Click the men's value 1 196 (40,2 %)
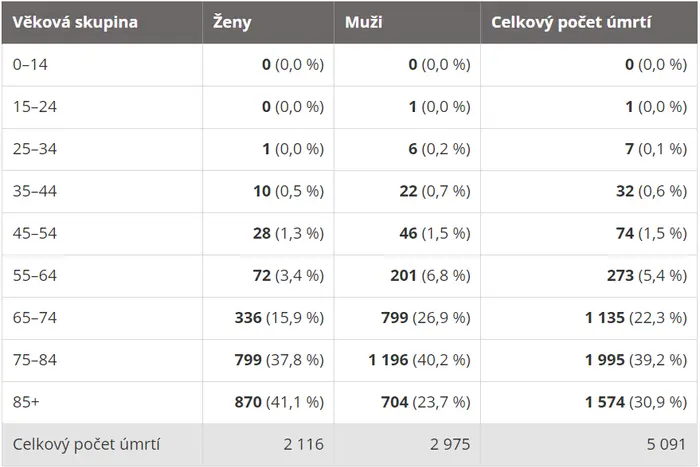700x467 pixels. pyautogui.click(x=420, y=360)
